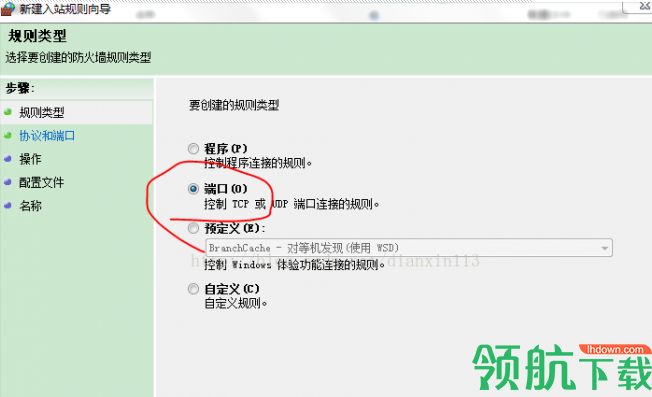Click the 控制 TCP 或 UDP 端口连接的规则 text
This screenshot has height=397, width=652.
pyautogui.click(x=291, y=204)
